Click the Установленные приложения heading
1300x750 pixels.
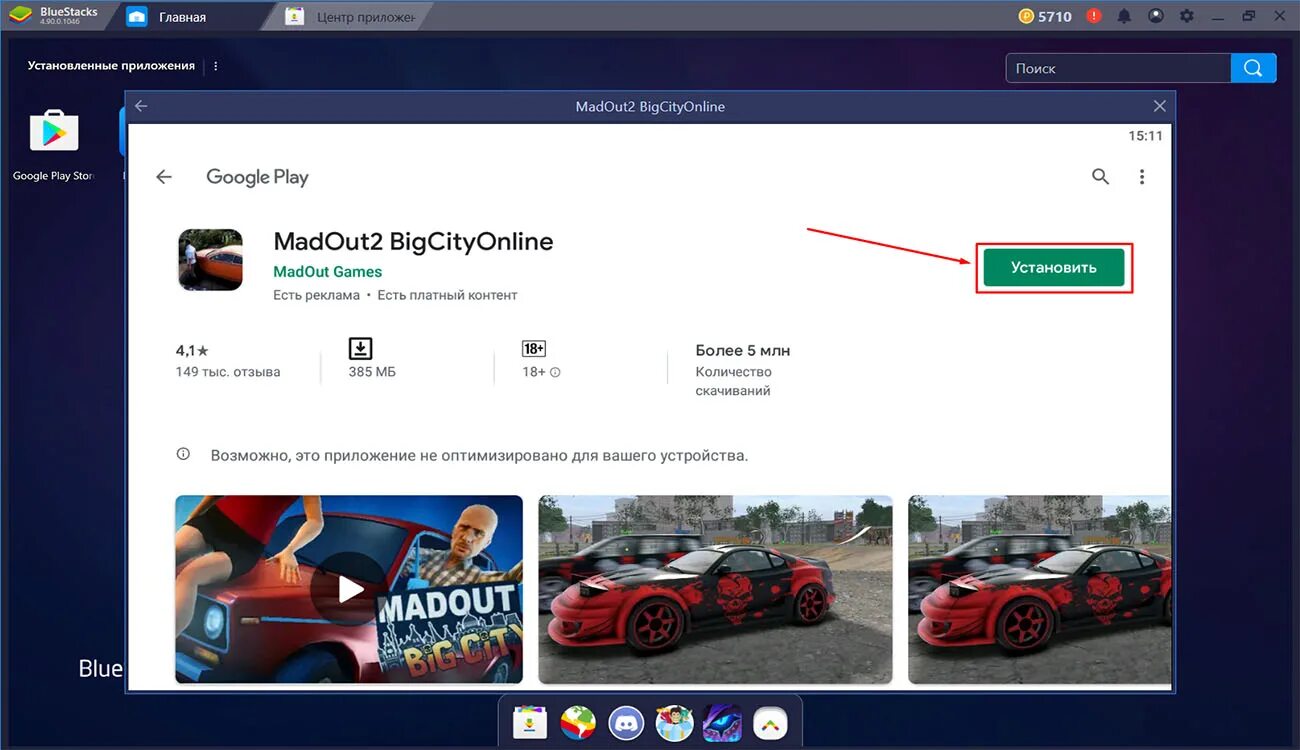(111, 66)
